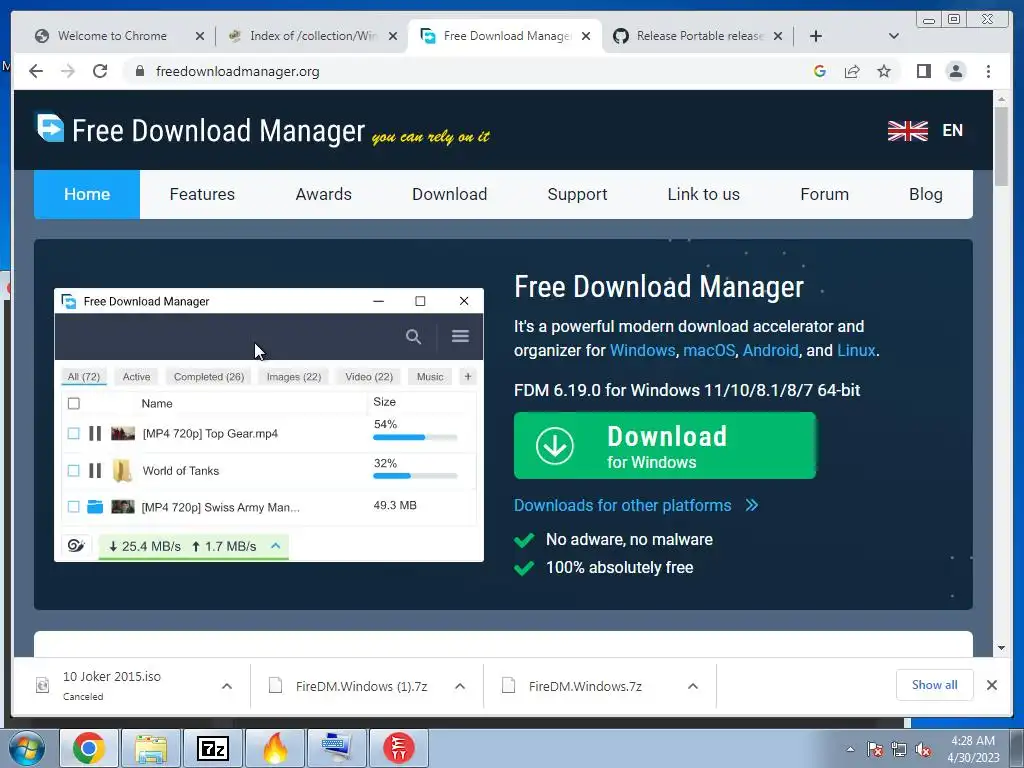Click the 54% progress bar for Top Gear

coord(415,438)
